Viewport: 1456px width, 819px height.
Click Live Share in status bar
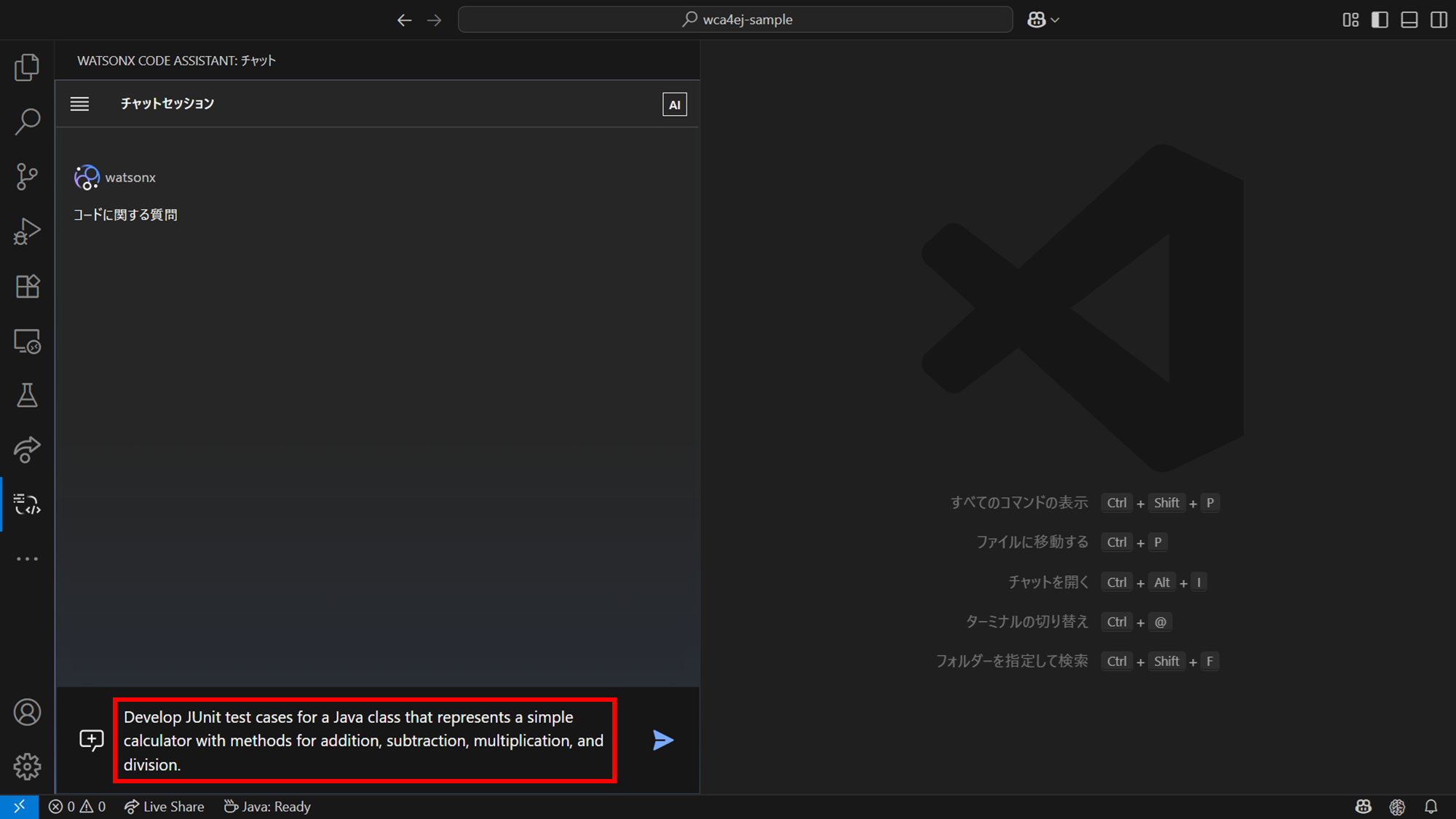[x=165, y=807]
